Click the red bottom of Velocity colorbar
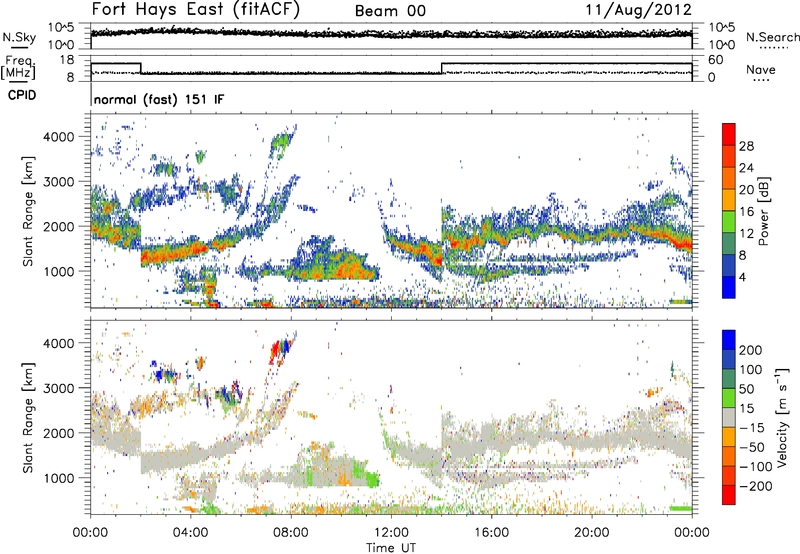This screenshot has height=554, width=800. click(x=729, y=495)
